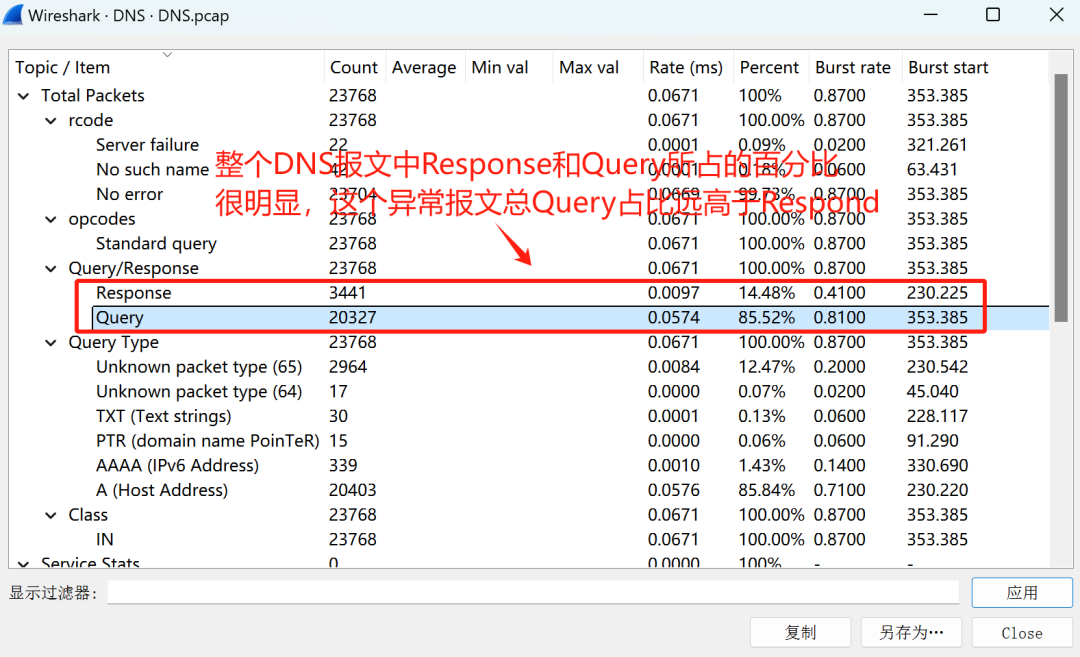Sort by the Count column header
This screenshot has width=1080, height=657.
click(x=354, y=68)
